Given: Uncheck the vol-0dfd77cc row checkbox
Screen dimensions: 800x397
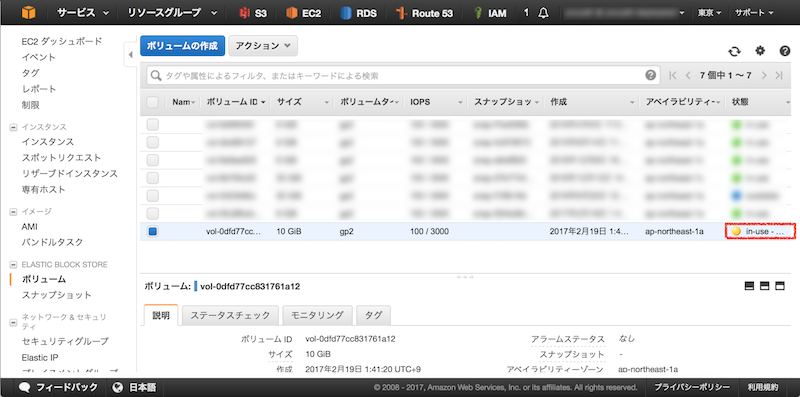Looking at the screenshot, I should pyautogui.click(x=153, y=231).
